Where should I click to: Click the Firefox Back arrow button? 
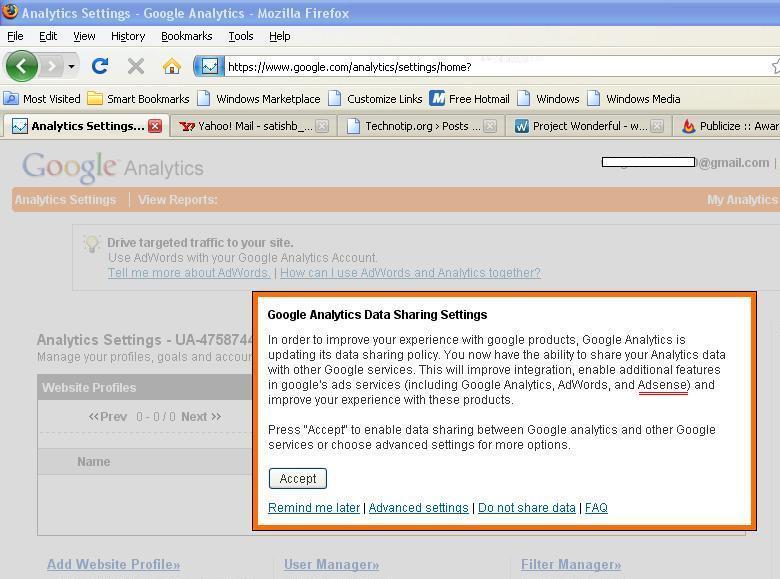(x=21, y=66)
